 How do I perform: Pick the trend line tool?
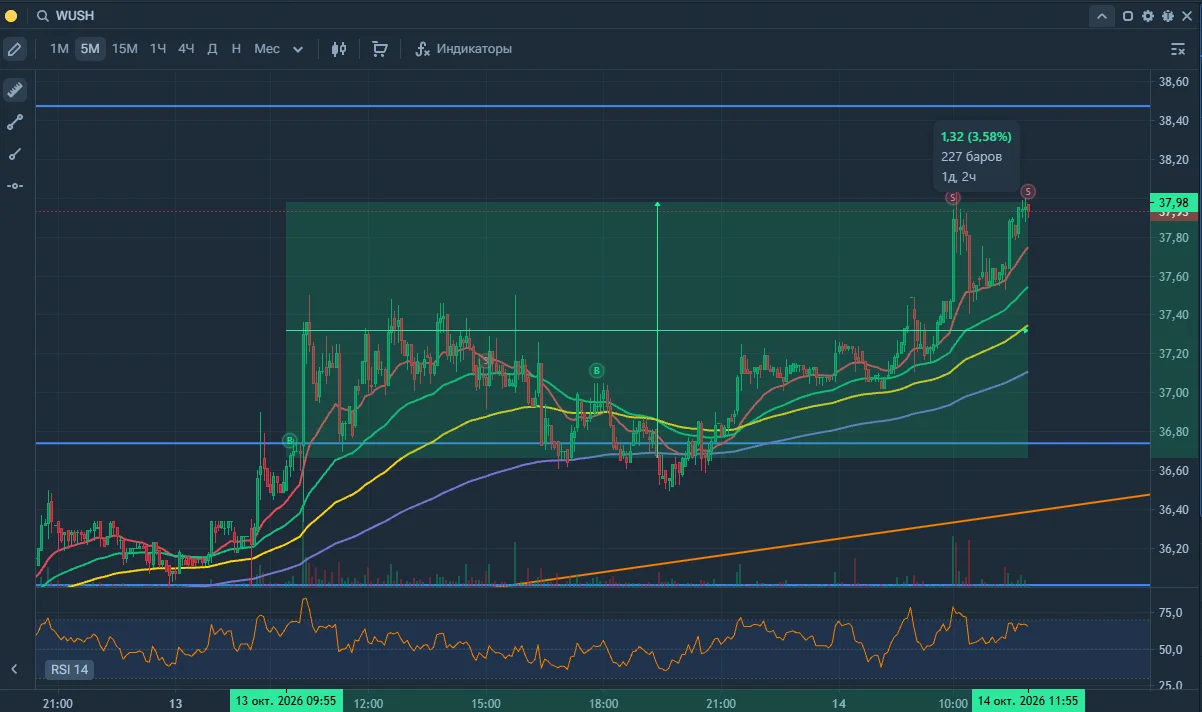coord(14,122)
